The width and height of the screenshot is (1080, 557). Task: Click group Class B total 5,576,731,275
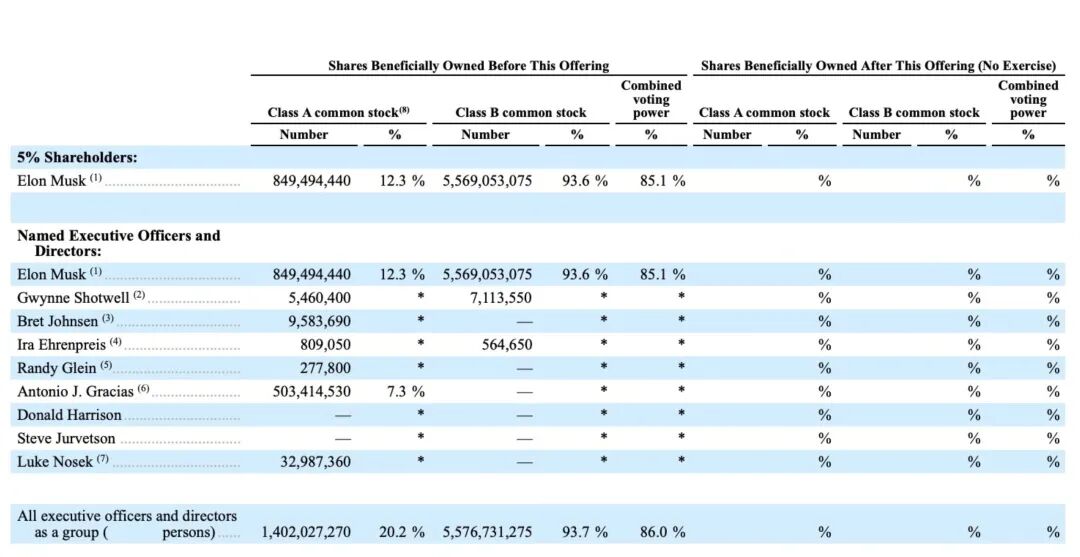click(487, 532)
